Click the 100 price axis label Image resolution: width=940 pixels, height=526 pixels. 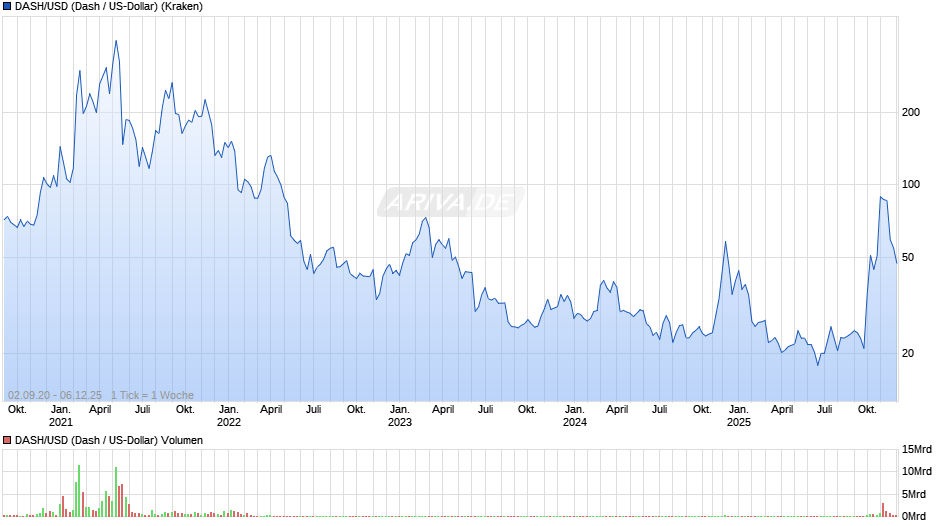pos(911,184)
